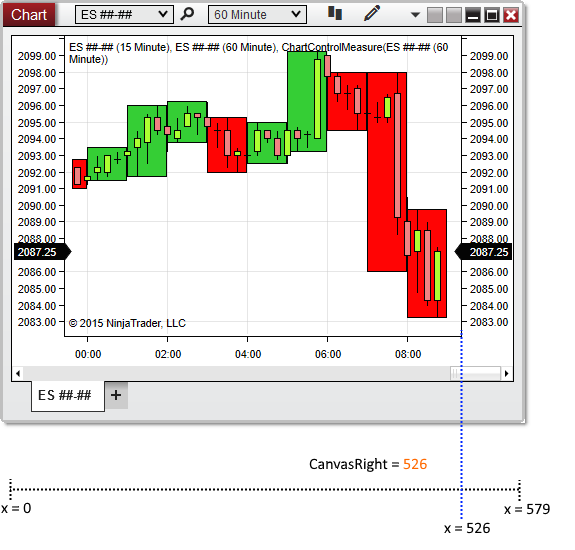Add a new chart tab with plus
575x550 pixels.
[116, 395]
